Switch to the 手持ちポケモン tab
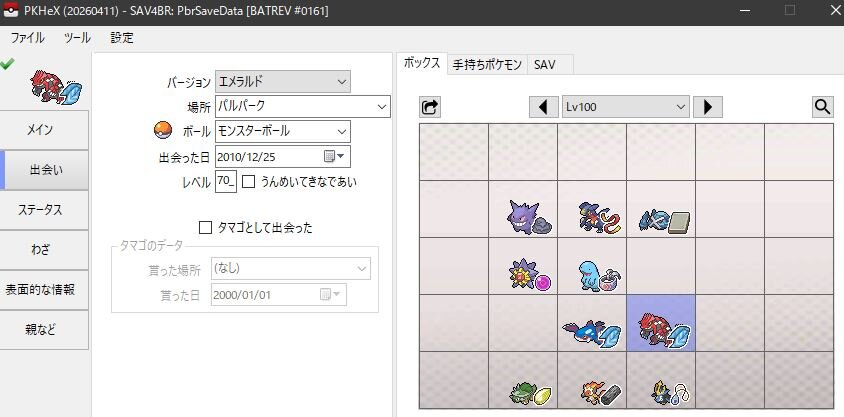This screenshot has height=417, width=844. point(487,65)
